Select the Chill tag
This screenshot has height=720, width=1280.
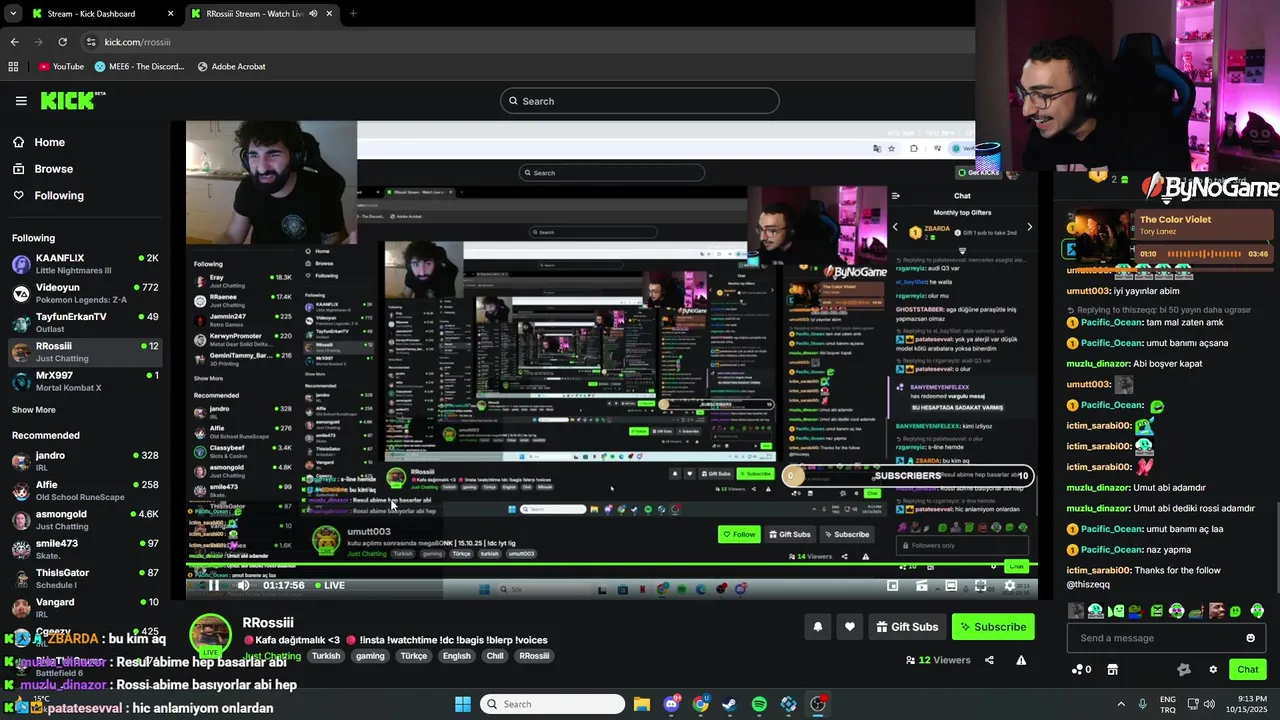click(495, 656)
